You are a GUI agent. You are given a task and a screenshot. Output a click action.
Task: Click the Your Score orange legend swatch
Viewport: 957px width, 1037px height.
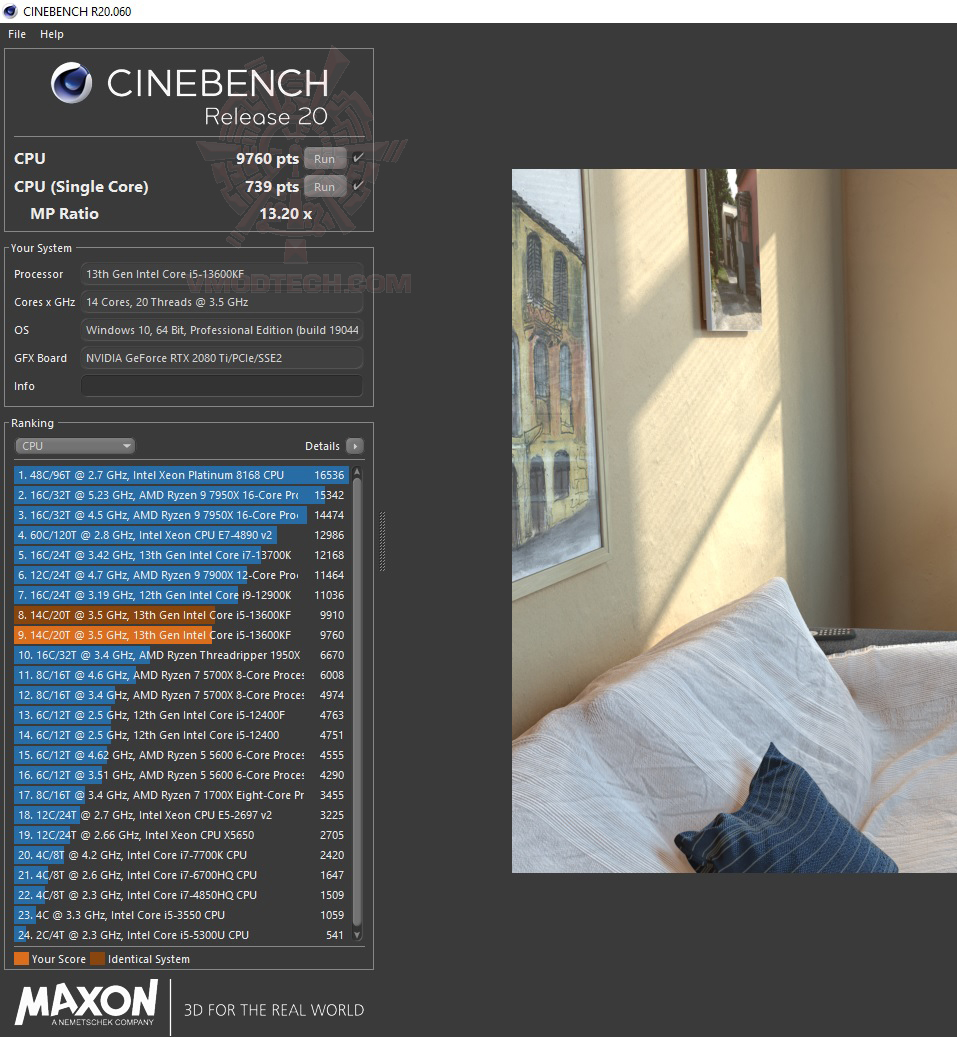21,959
